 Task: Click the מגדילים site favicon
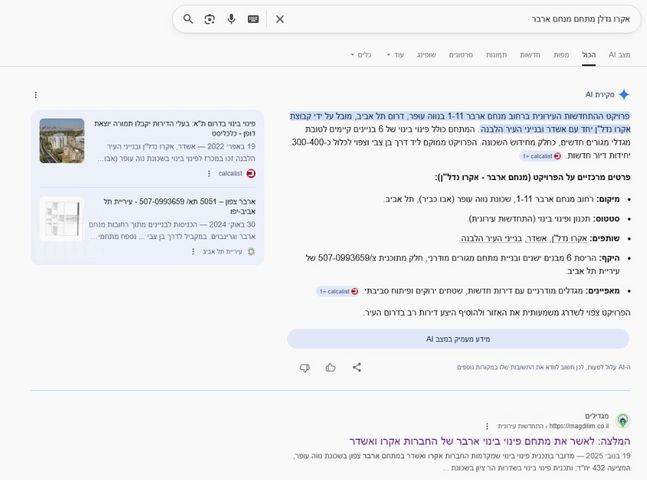coord(623,421)
